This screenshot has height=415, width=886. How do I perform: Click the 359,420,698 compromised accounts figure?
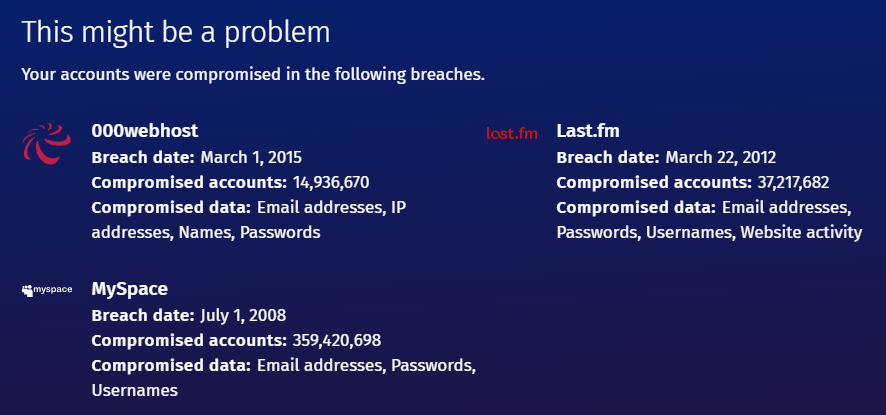click(337, 341)
